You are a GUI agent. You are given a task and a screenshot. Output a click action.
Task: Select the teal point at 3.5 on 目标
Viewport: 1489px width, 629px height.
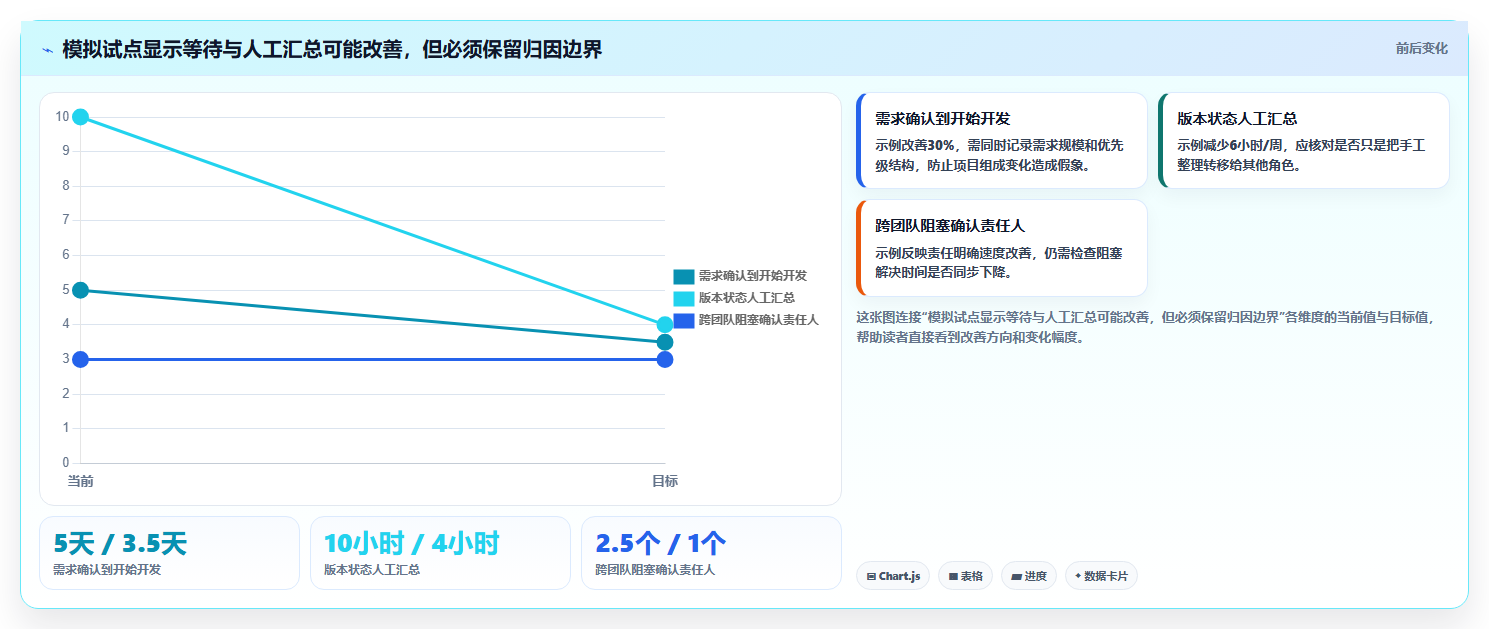point(665,342)
